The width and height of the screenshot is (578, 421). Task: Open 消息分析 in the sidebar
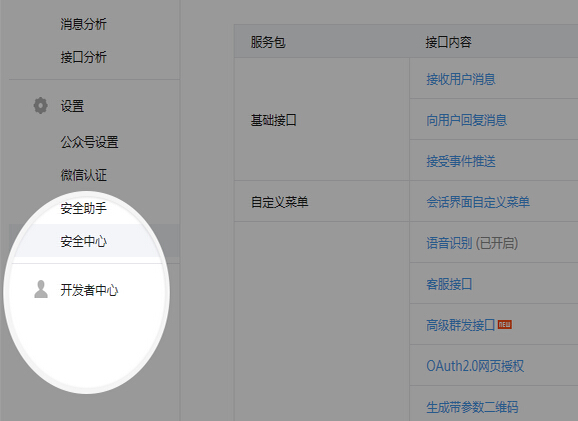(x=83, y=24)
